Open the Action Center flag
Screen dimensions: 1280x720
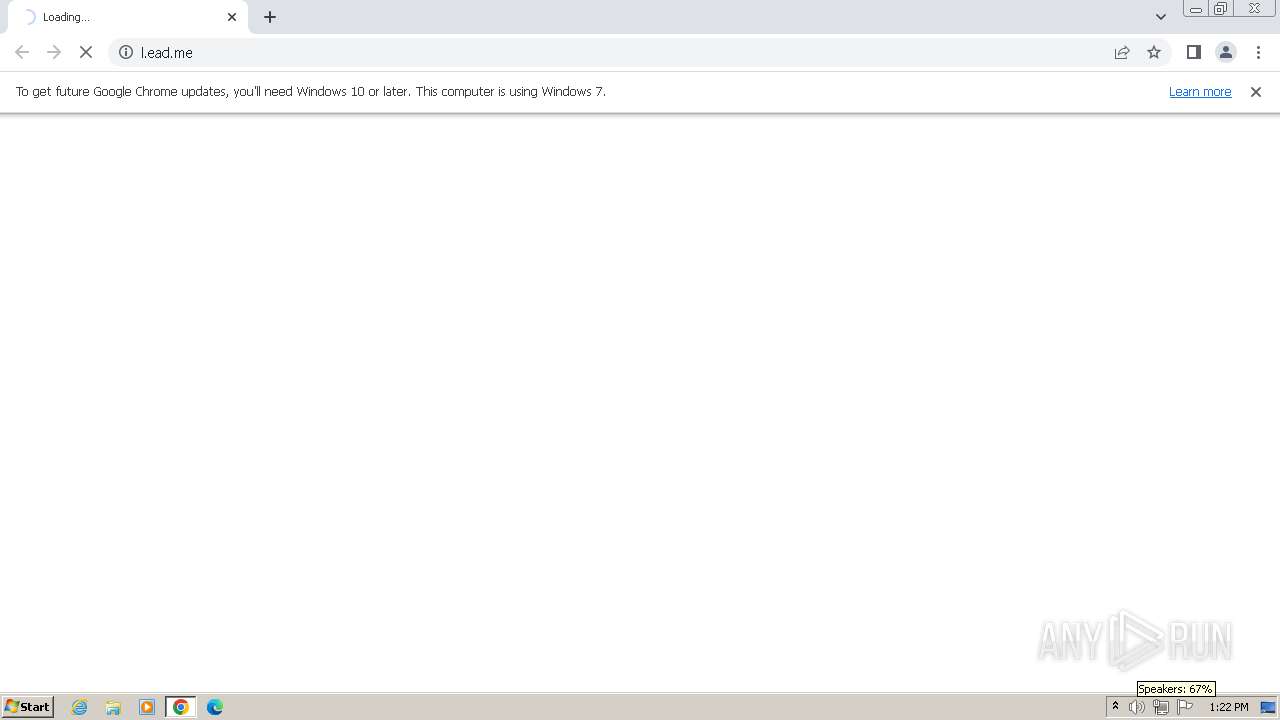[x=1185, y=707]
